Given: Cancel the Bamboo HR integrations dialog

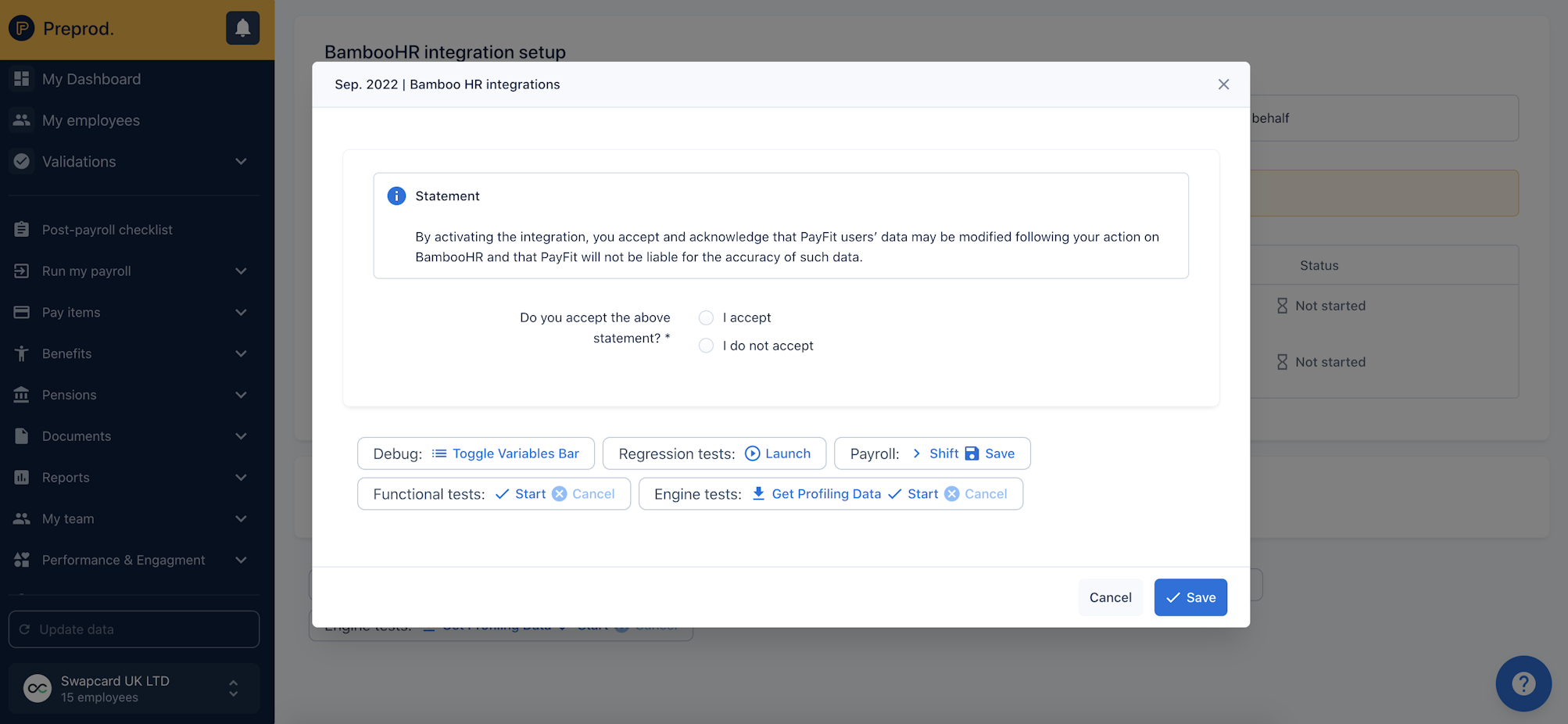Looking at the screenshot, I should click(1110, 597).
